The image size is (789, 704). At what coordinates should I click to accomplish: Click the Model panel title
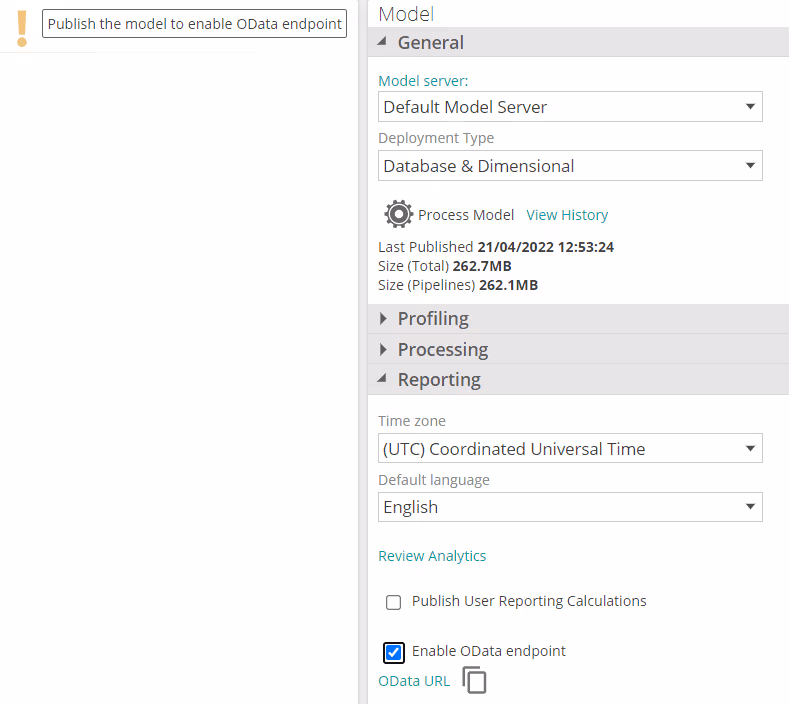406,14
